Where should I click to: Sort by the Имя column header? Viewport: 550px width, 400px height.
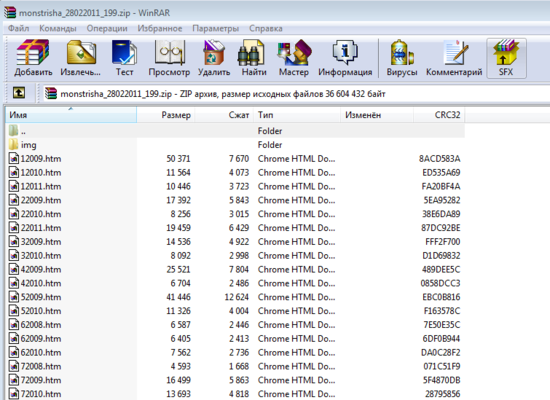tap(71, 115)
